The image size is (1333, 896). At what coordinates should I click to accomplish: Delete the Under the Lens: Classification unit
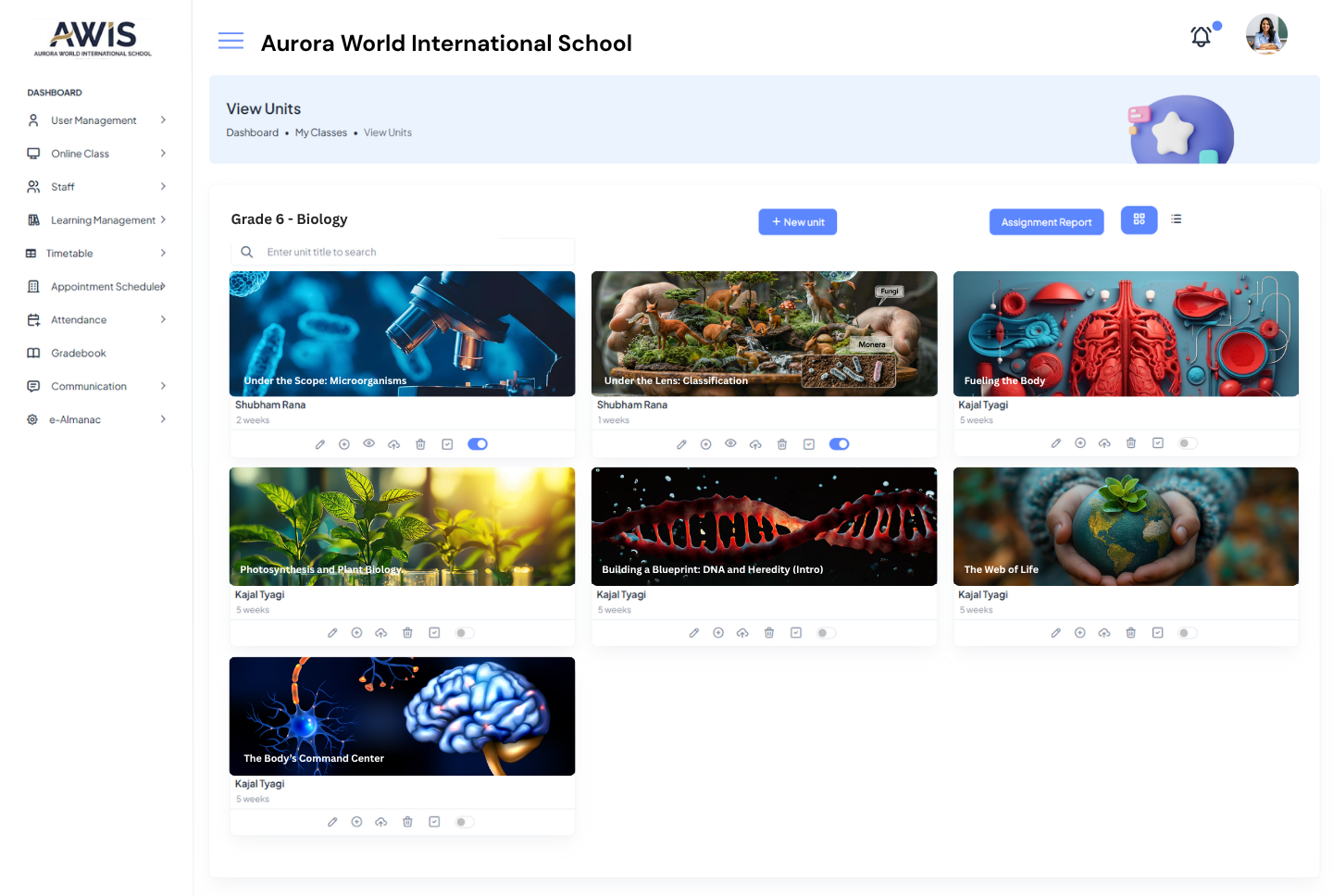(x=782, y=444)
